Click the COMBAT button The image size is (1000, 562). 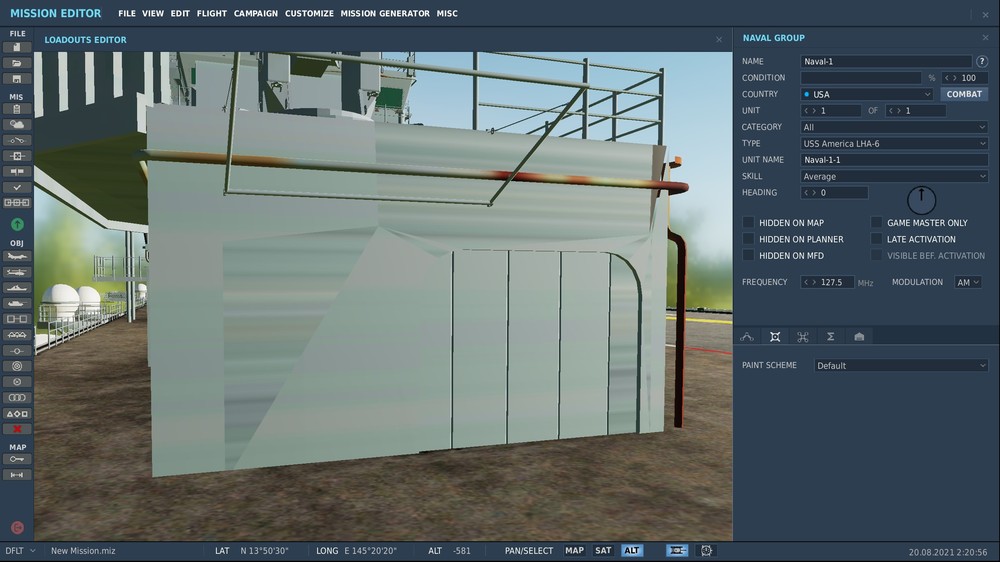click(x=964, y=94)
